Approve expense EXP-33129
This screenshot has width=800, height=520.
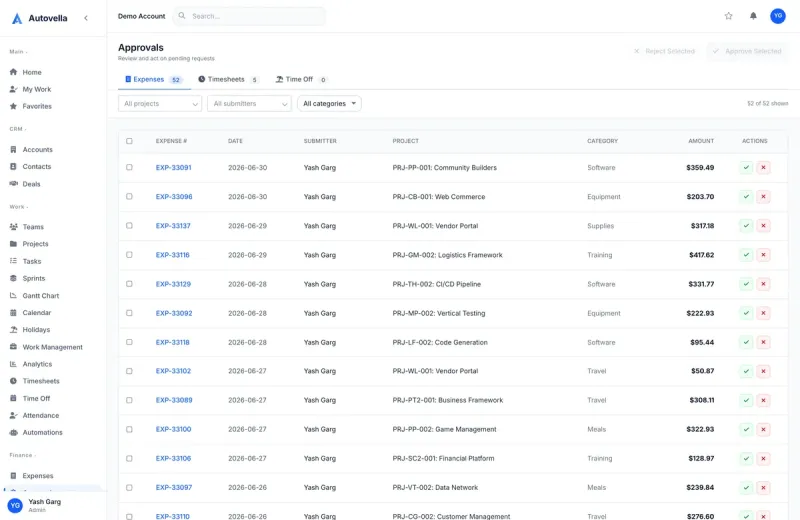tap(746, 284)
